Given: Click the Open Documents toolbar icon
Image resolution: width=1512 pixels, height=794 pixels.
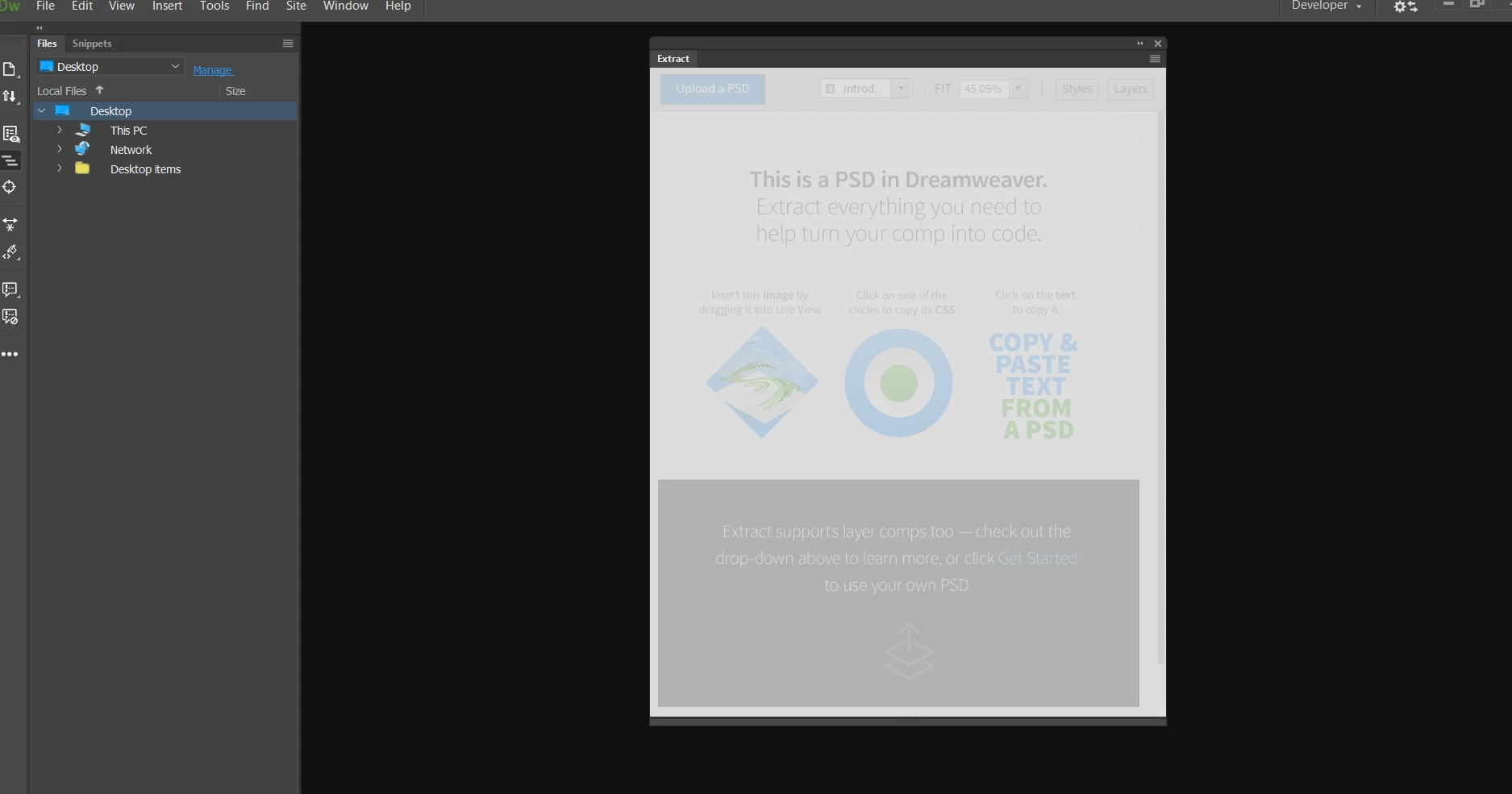Looking at the screenshot, I should pos(10,69).
